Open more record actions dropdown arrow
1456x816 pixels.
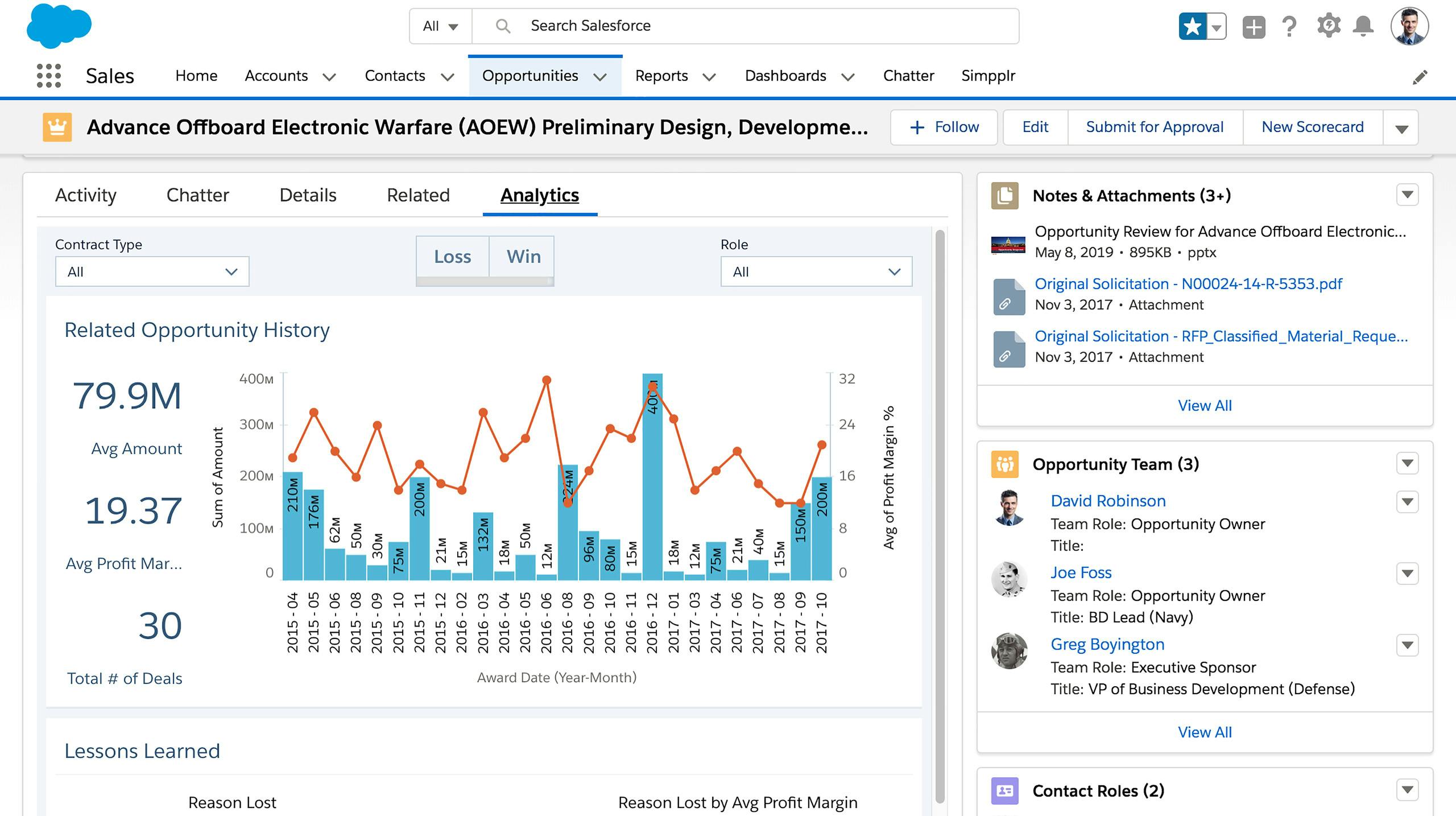click(1401, 127)
